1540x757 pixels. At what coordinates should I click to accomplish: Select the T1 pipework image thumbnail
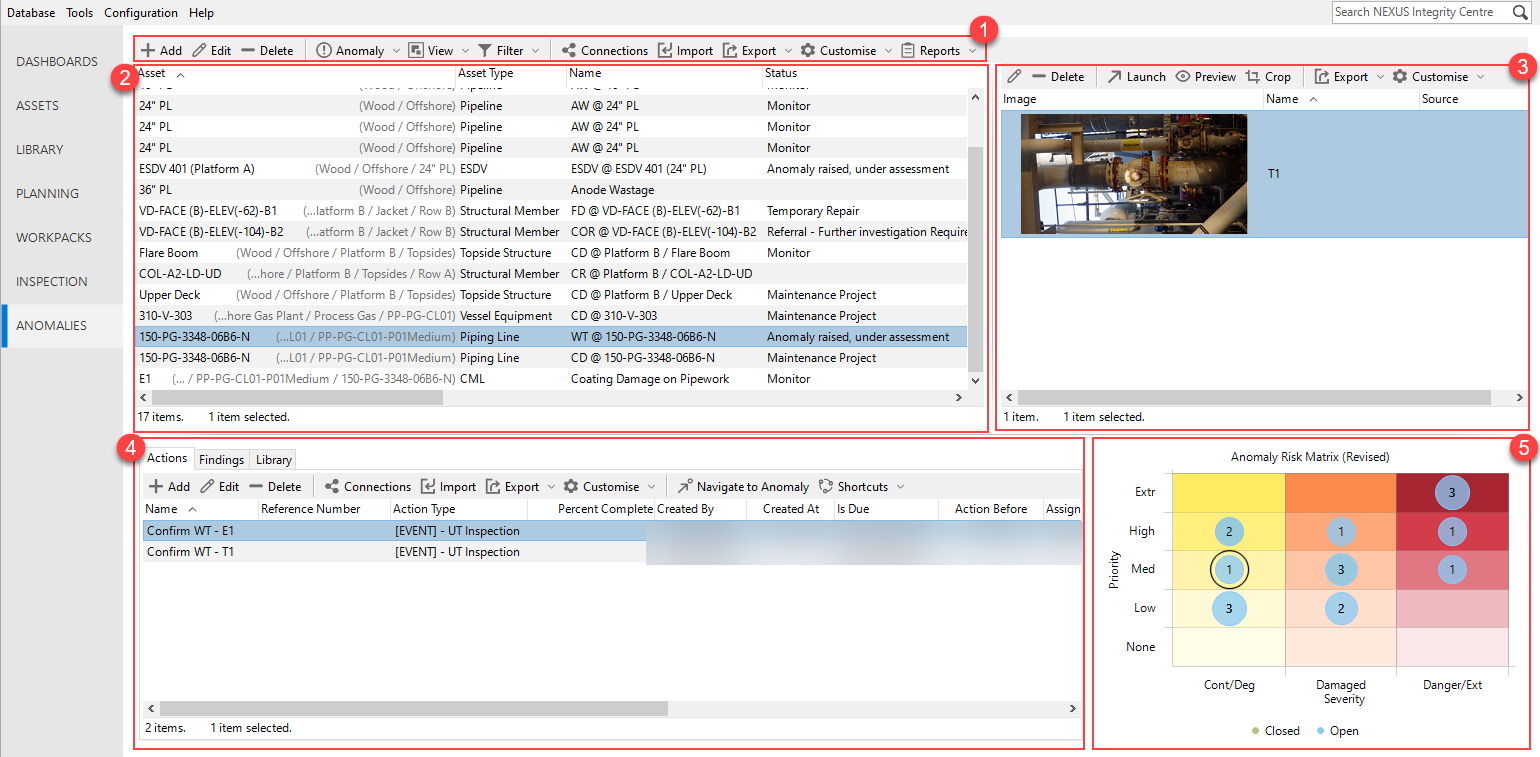(1134, 174)
